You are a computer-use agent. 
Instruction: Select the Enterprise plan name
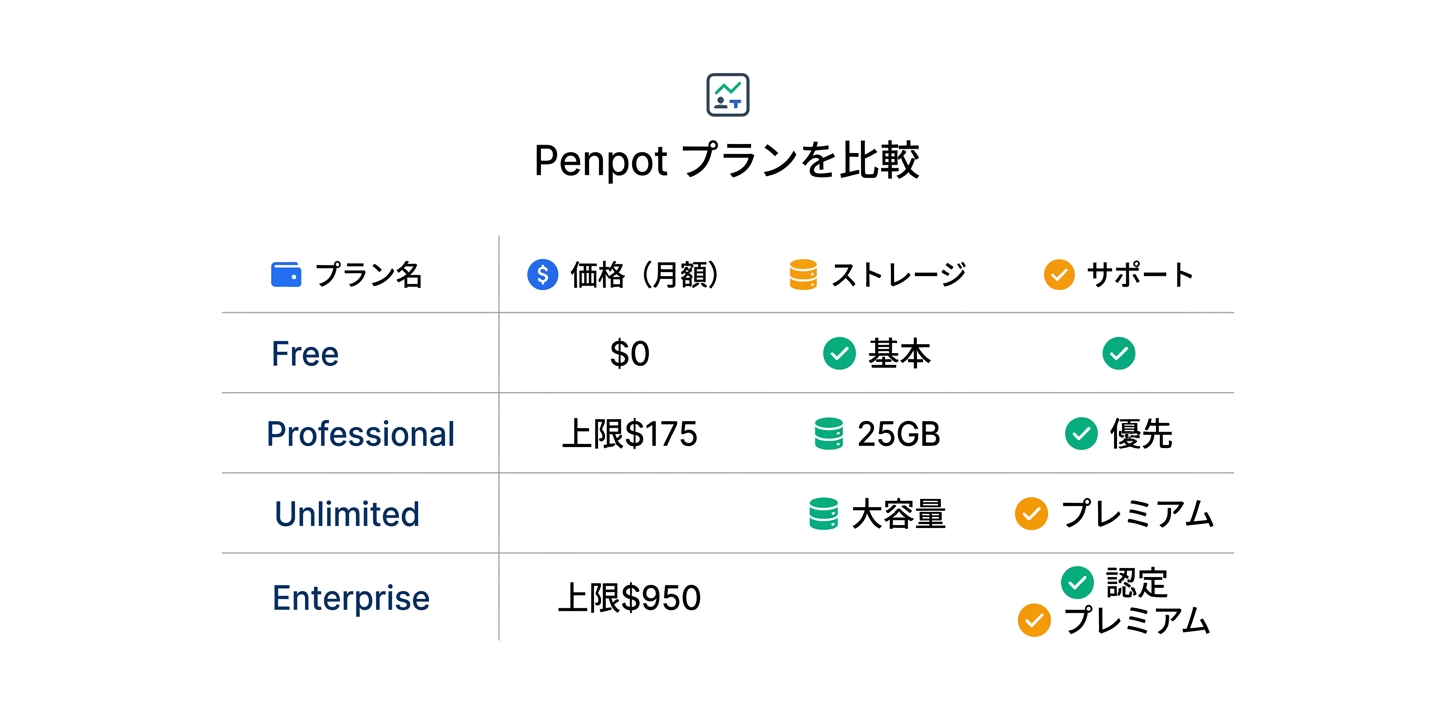(351, 598)
